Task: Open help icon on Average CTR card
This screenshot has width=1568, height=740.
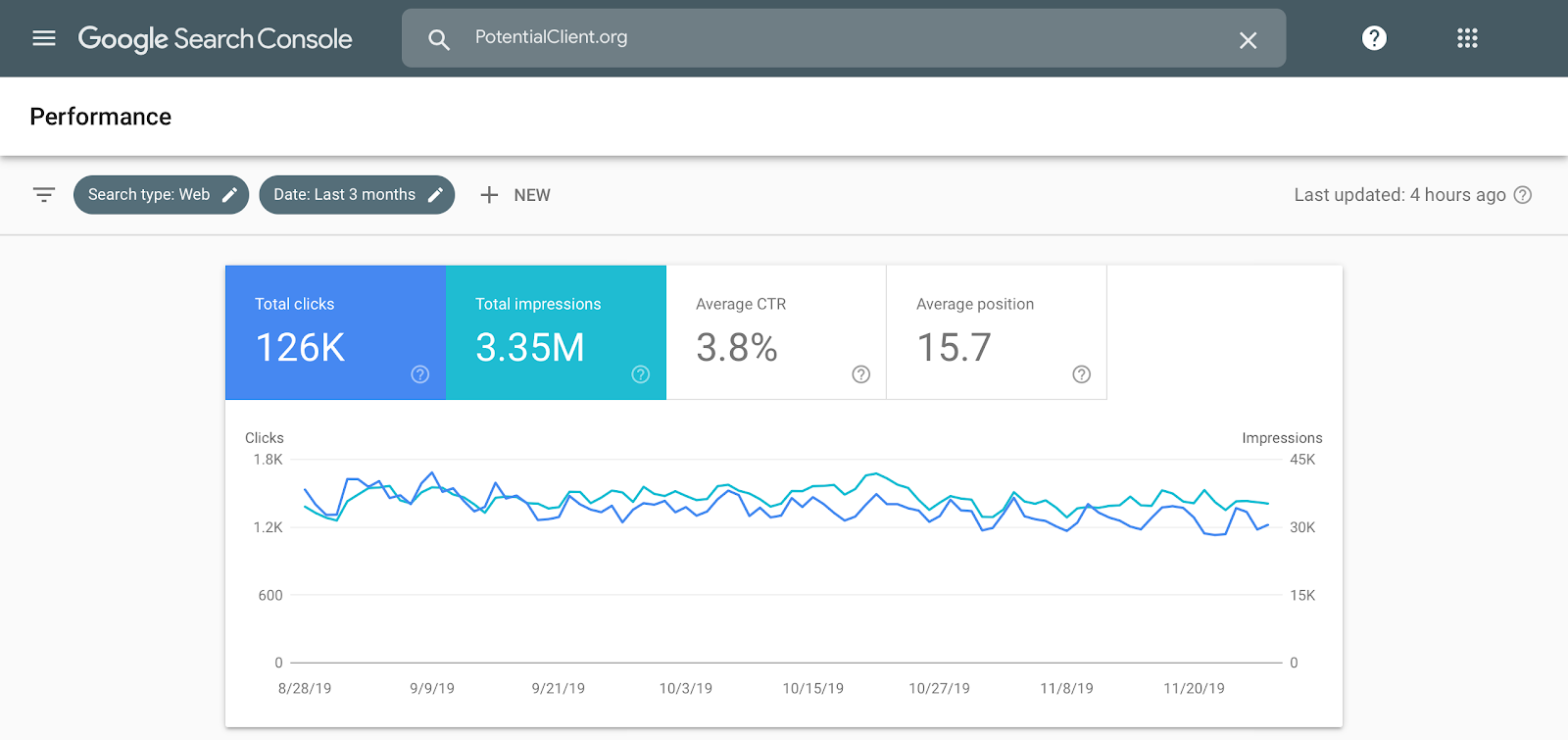Action: [x=861, y=374]
